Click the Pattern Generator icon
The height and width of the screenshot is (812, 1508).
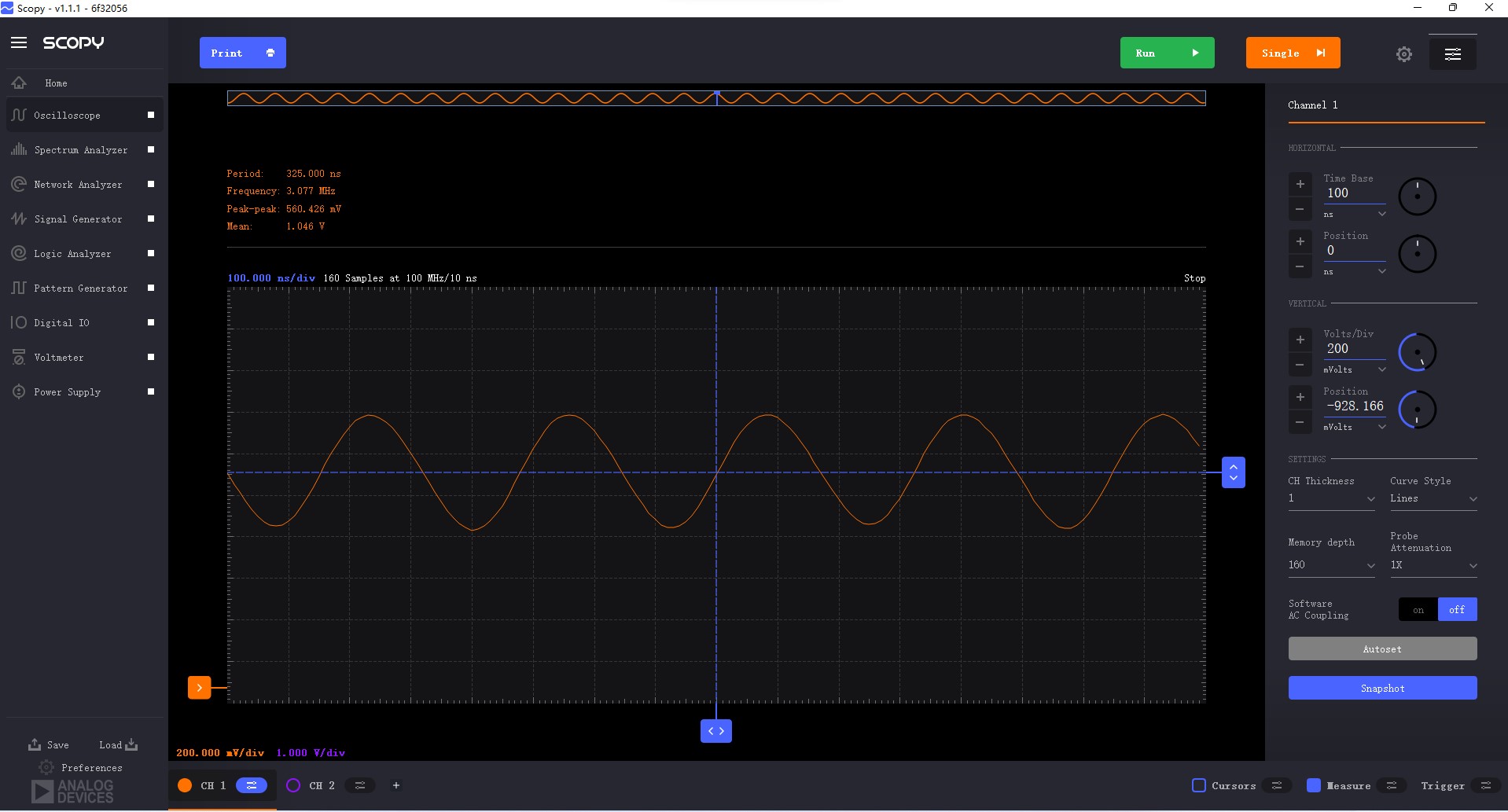[x=19, y=288]
